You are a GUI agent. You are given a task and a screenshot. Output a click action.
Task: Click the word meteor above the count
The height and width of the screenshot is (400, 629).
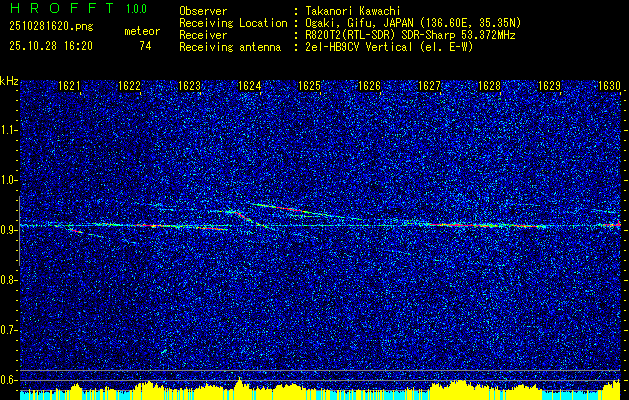[x=142, y=31]
